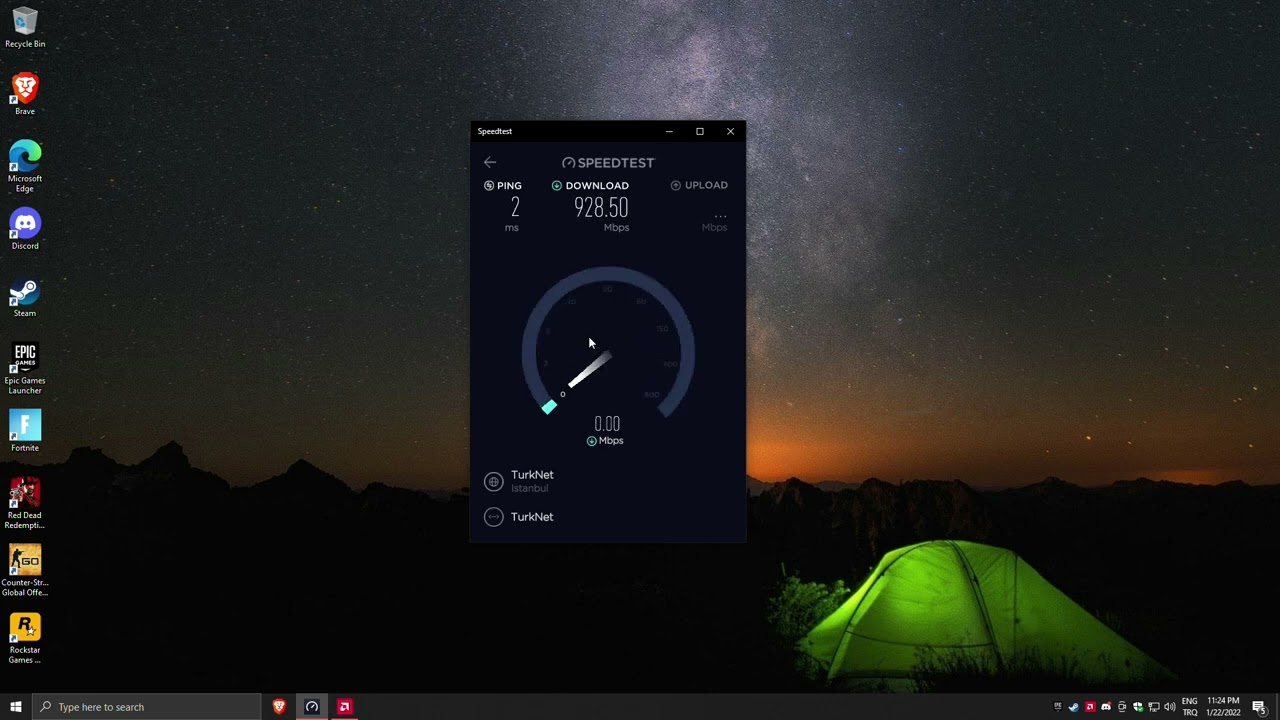Click the connection icon beside bottom TurkNet
Viewport: 1280px width, 720px height.
pos(493,517)
